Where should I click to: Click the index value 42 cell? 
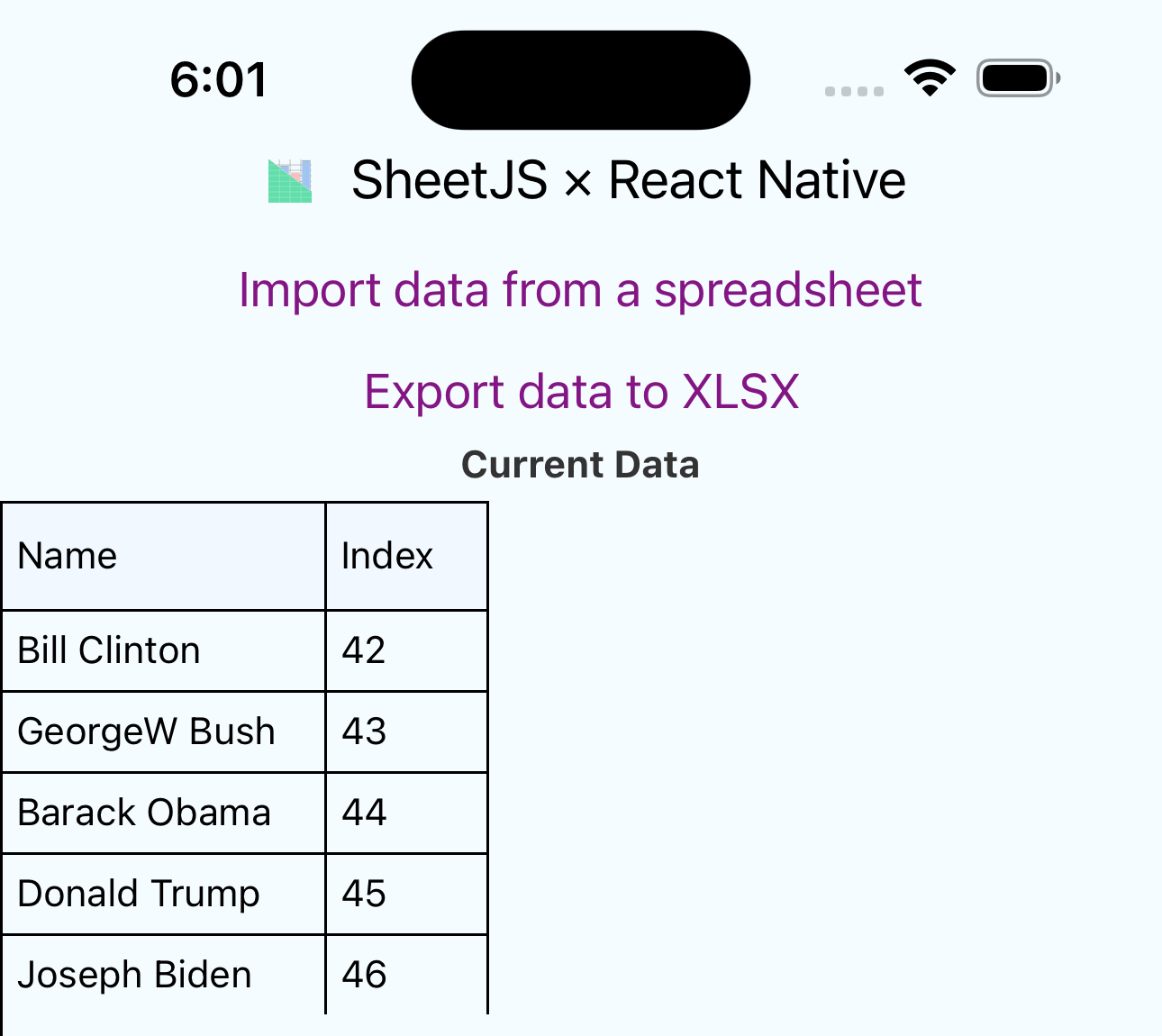tap(405, 650)
